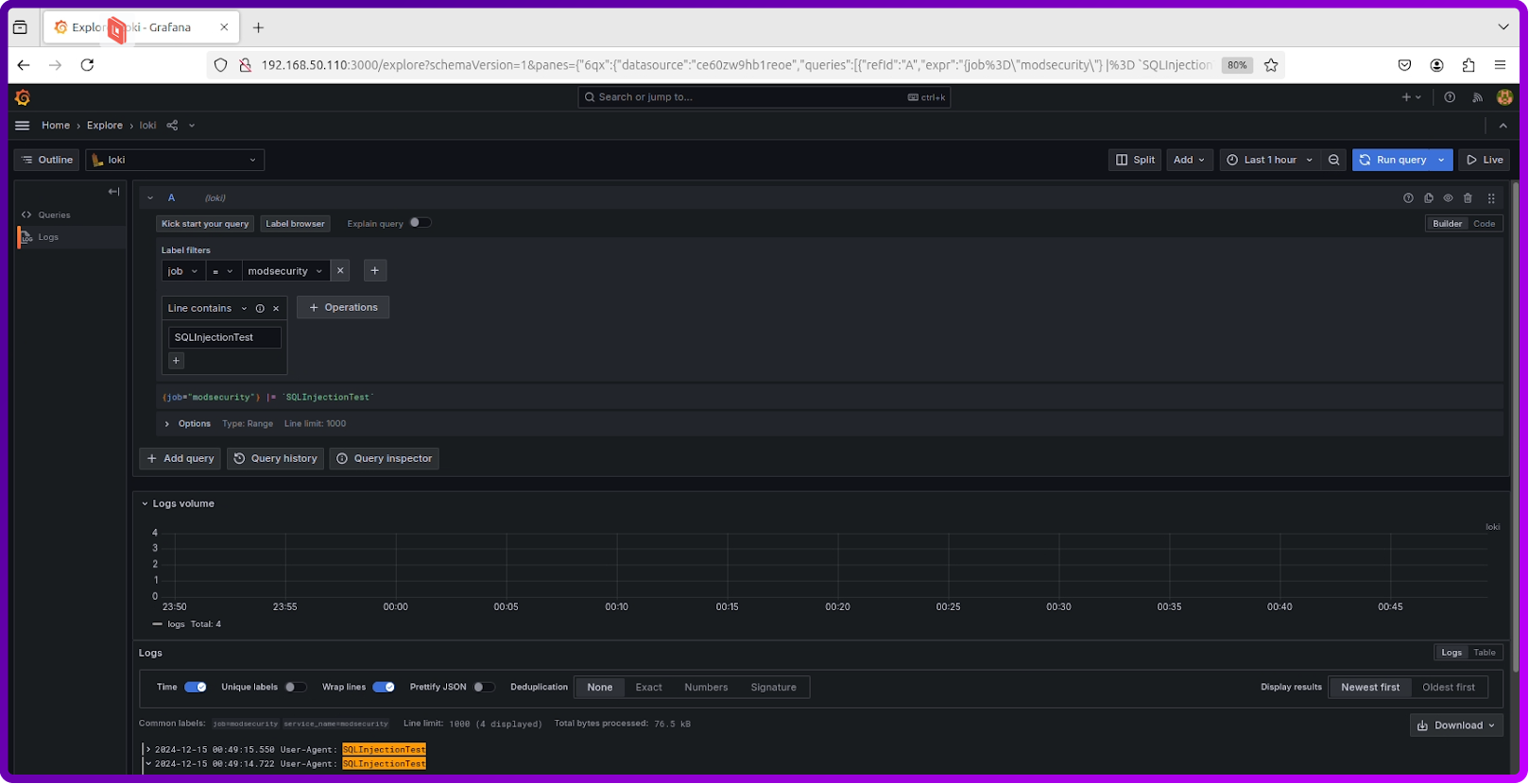Open the Firefox extensions icon
This screenshot has height=784, width=1529.
click(1468, 65)
